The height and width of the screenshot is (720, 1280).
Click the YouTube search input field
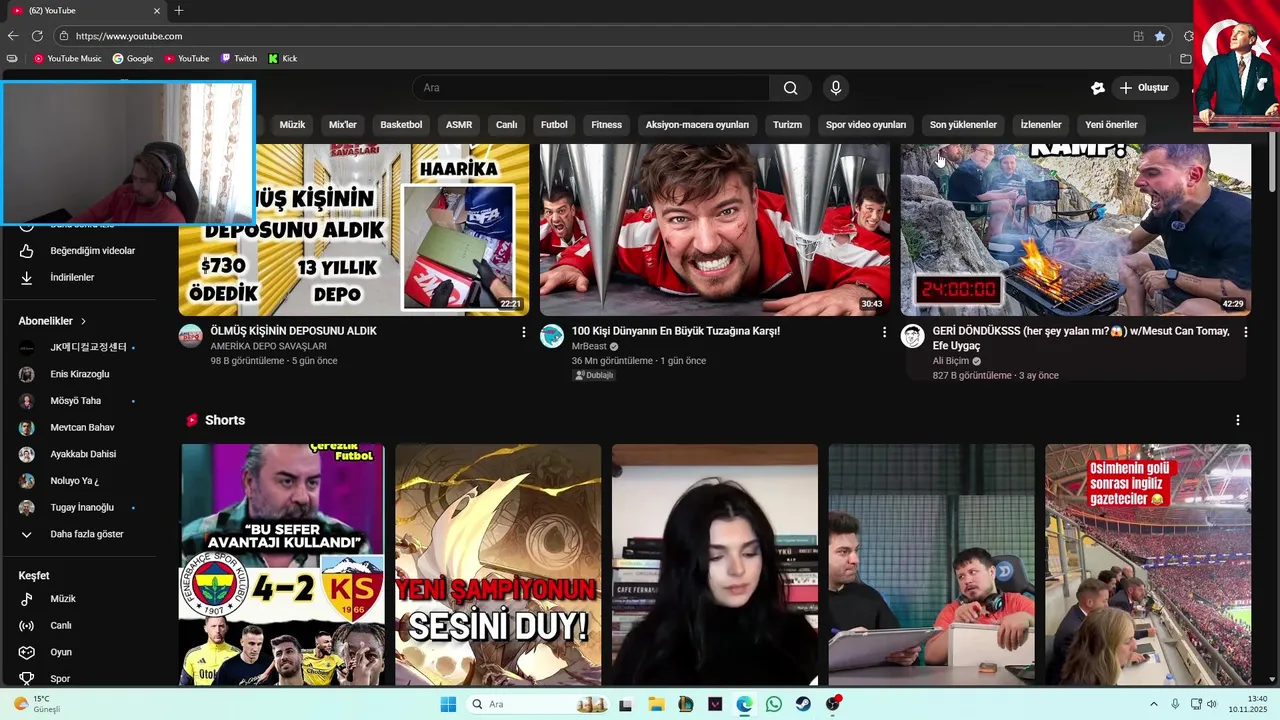pos(591,88)
